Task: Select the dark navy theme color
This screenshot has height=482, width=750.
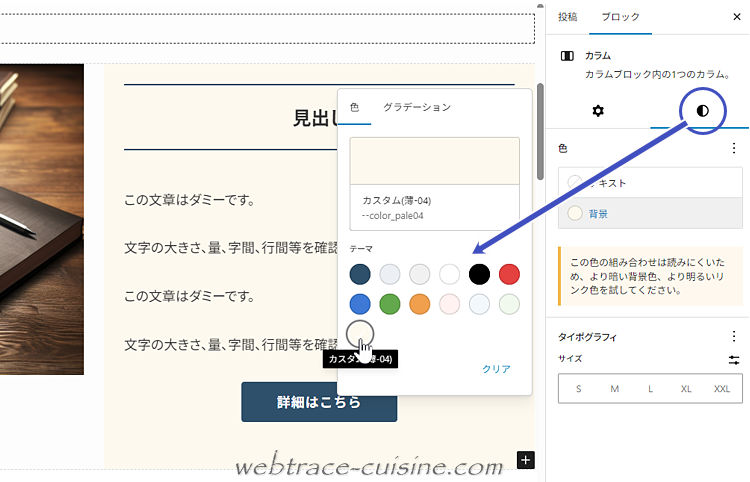Action: click(360, 274)
